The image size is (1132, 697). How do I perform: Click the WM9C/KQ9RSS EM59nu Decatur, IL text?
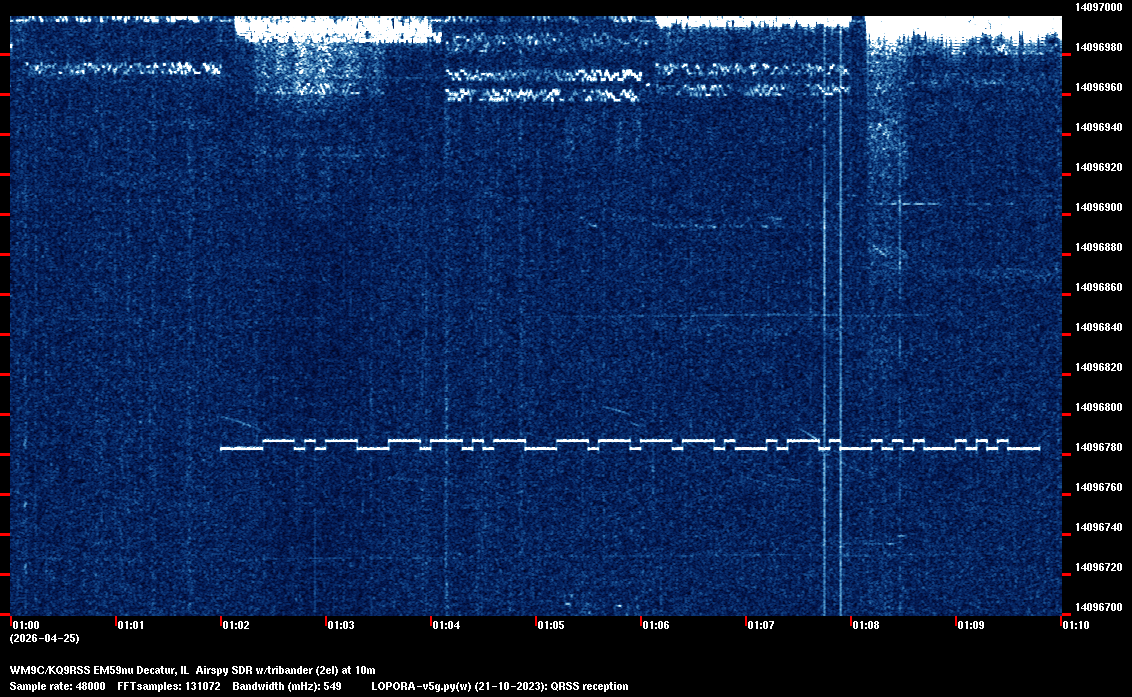(99, 670)
